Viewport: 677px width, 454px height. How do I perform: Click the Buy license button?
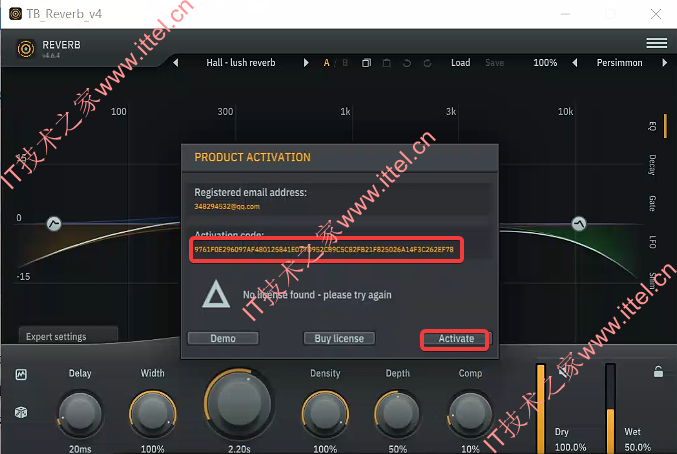339,339
